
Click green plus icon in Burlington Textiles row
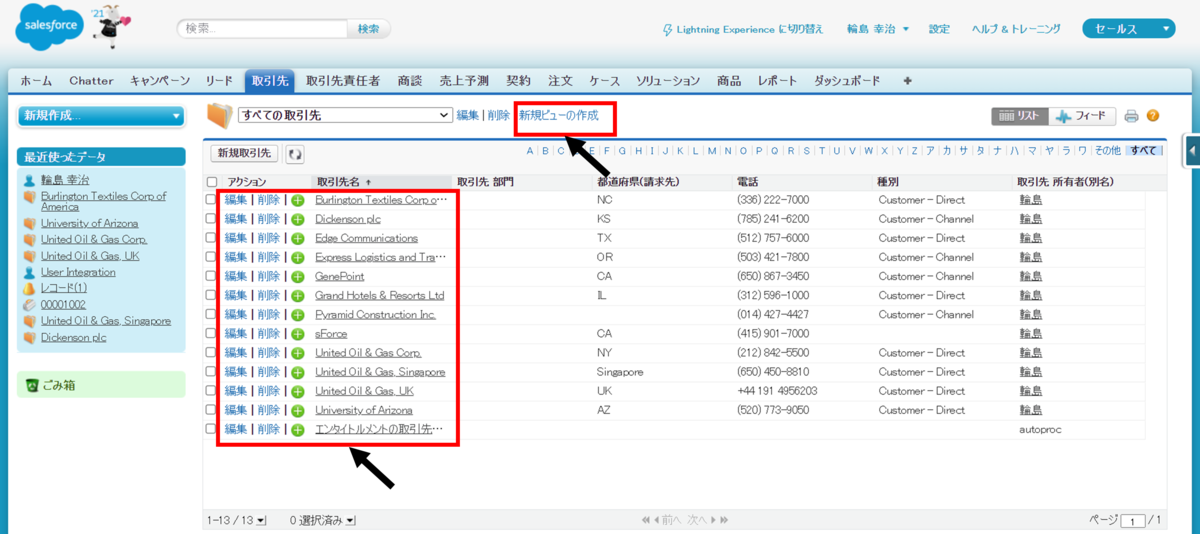[x=297, y=201]
